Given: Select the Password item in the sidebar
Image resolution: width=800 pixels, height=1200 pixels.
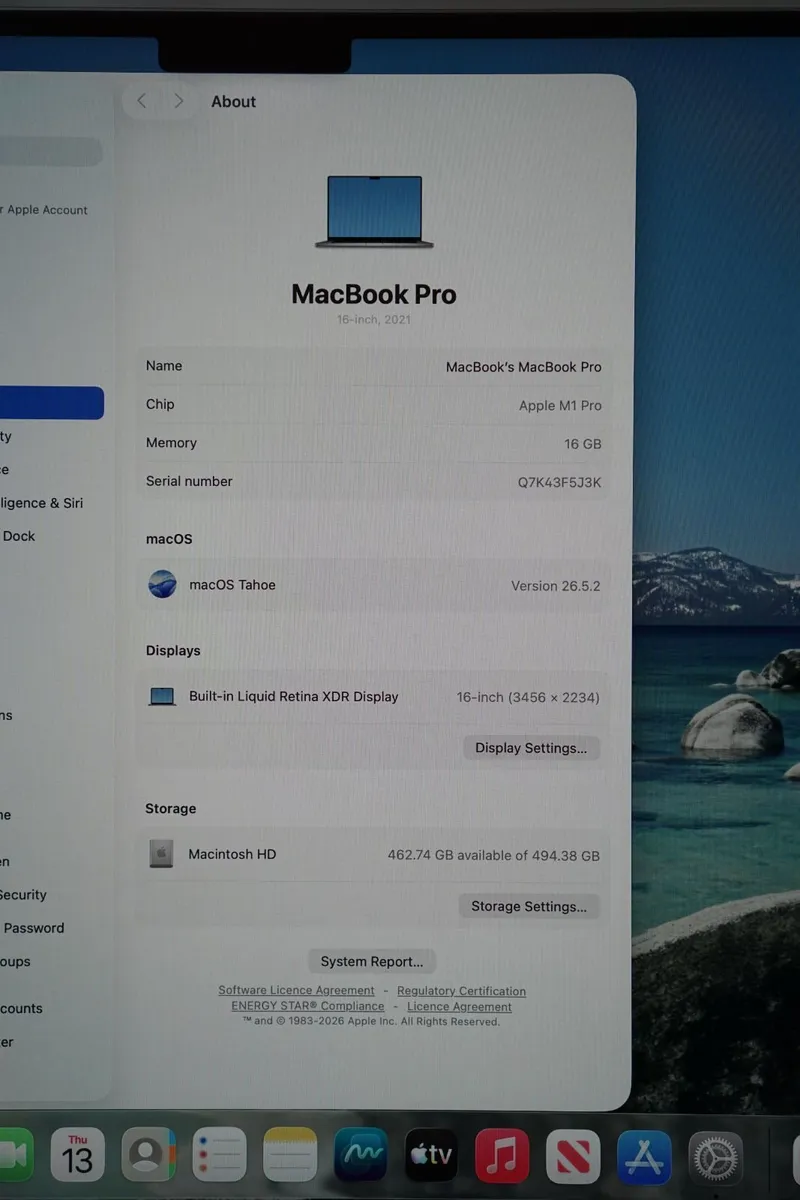Looking at the screenshot, I should point(34,928).
